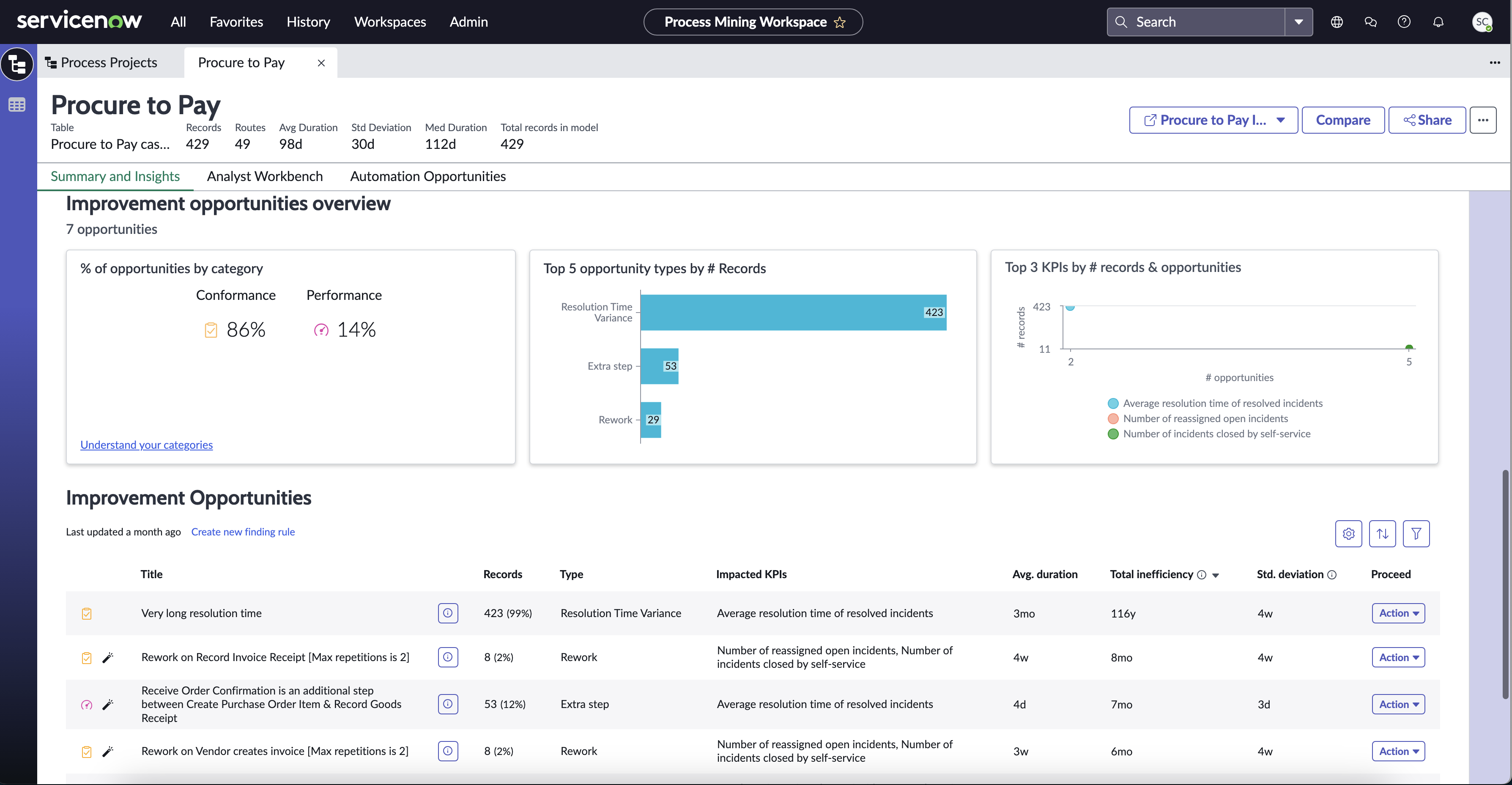Viewport: 1512px width, 785px height.
Task: Expand the search scope dropdown arrow
Action: pyautogui.click(x=1298, y=22)
